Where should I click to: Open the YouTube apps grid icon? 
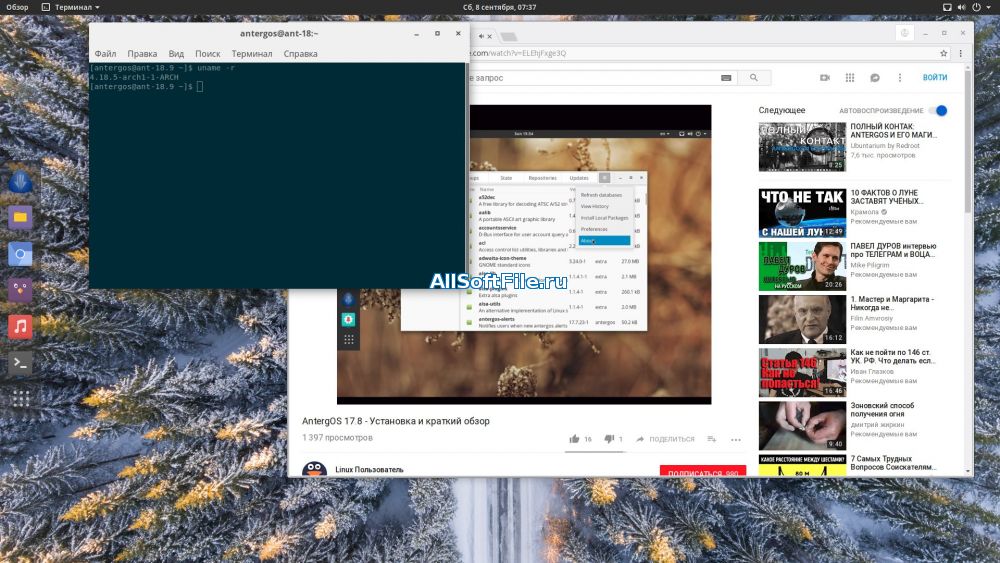[849, 78]
